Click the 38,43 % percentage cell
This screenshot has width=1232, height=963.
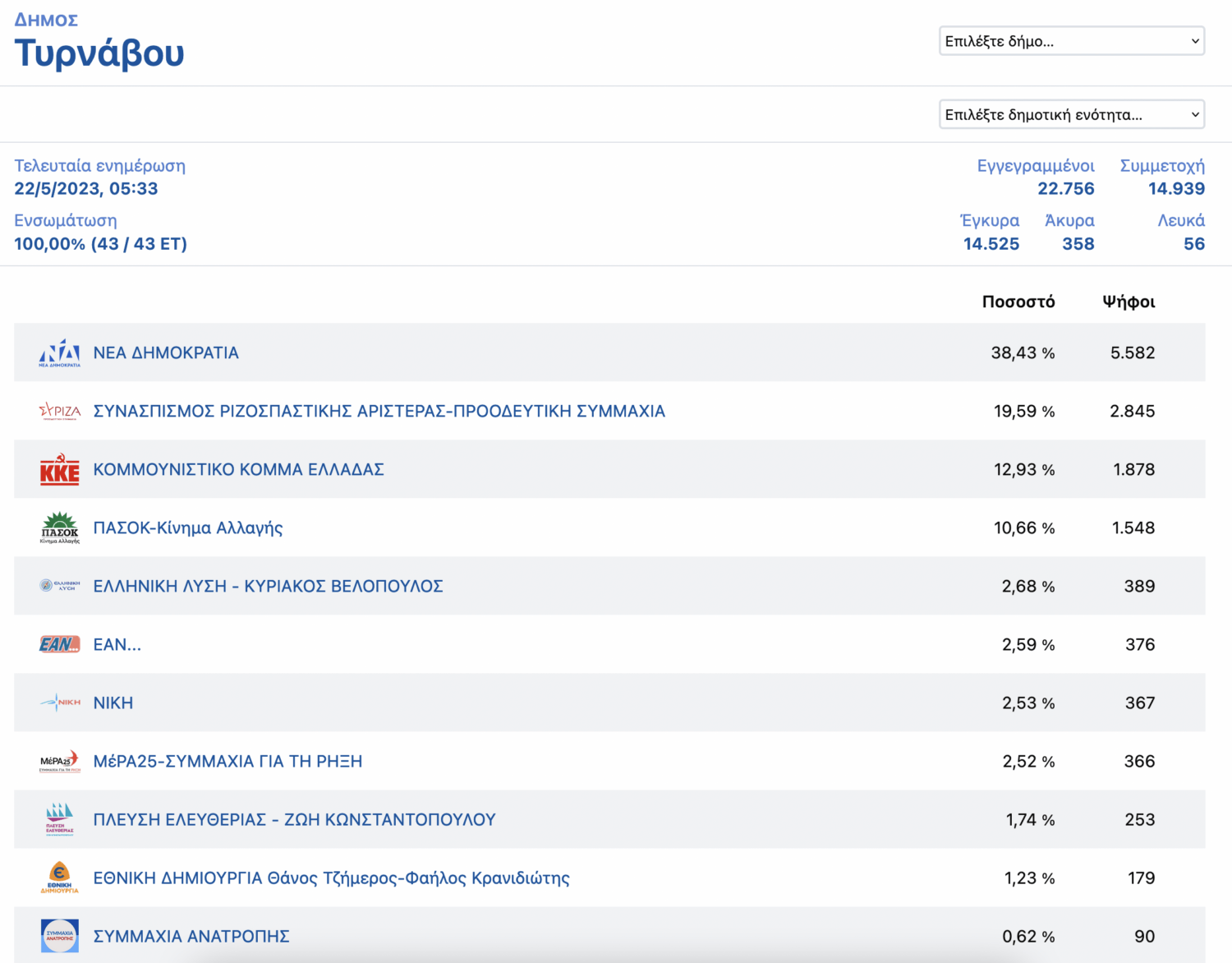click(1023, 352)
